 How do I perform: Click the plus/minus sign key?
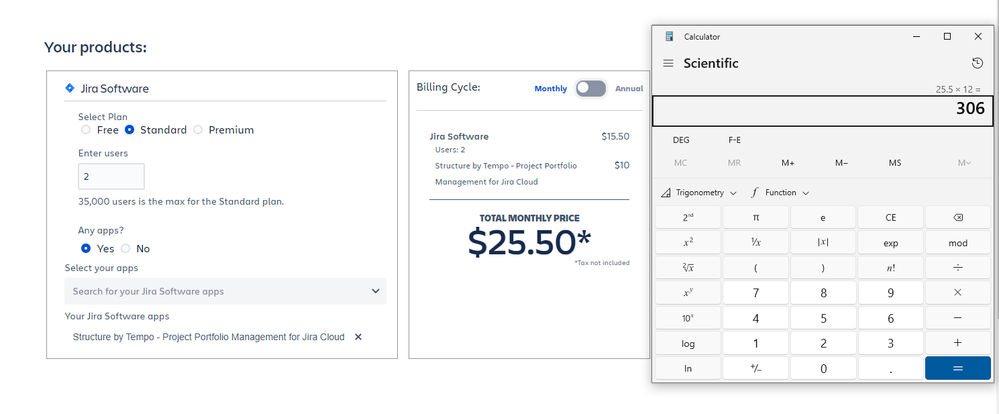click(756, 369)
